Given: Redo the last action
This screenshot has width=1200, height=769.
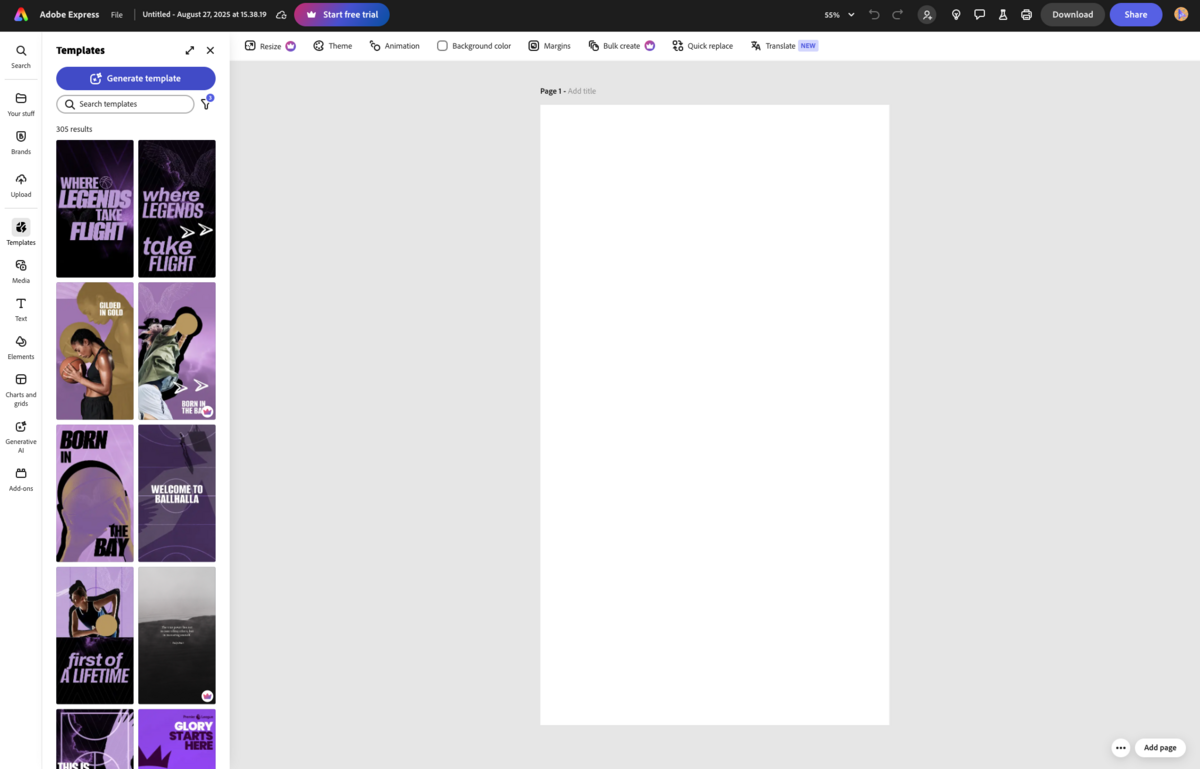Looking at the screenshot, I should (897, 15).
